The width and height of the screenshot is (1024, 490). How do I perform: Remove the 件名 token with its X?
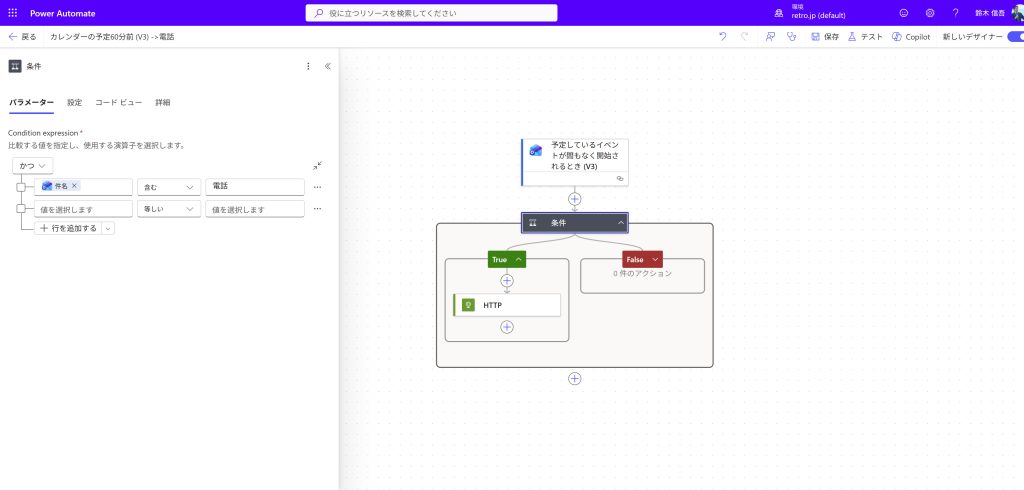pos(75,186)
